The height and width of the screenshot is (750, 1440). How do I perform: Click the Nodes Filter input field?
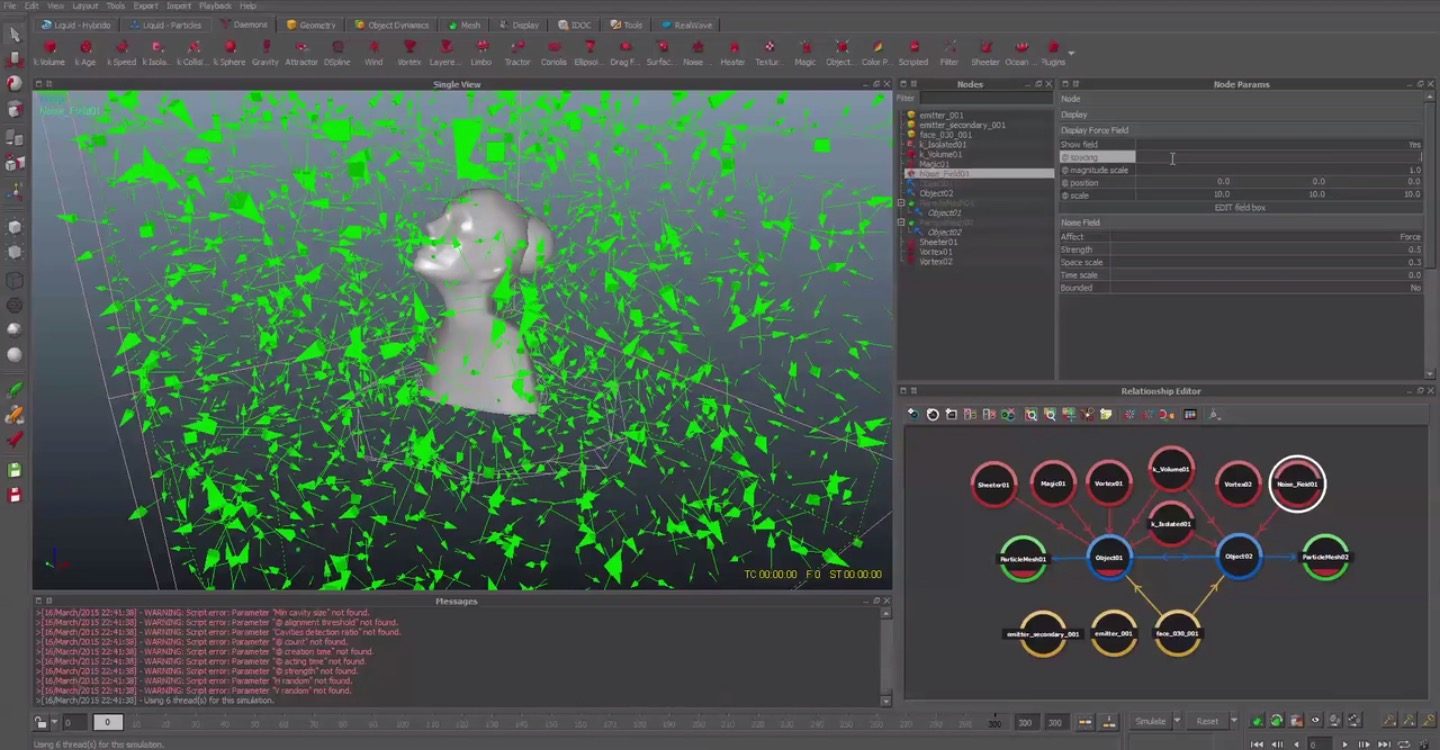tap(985, 98)
